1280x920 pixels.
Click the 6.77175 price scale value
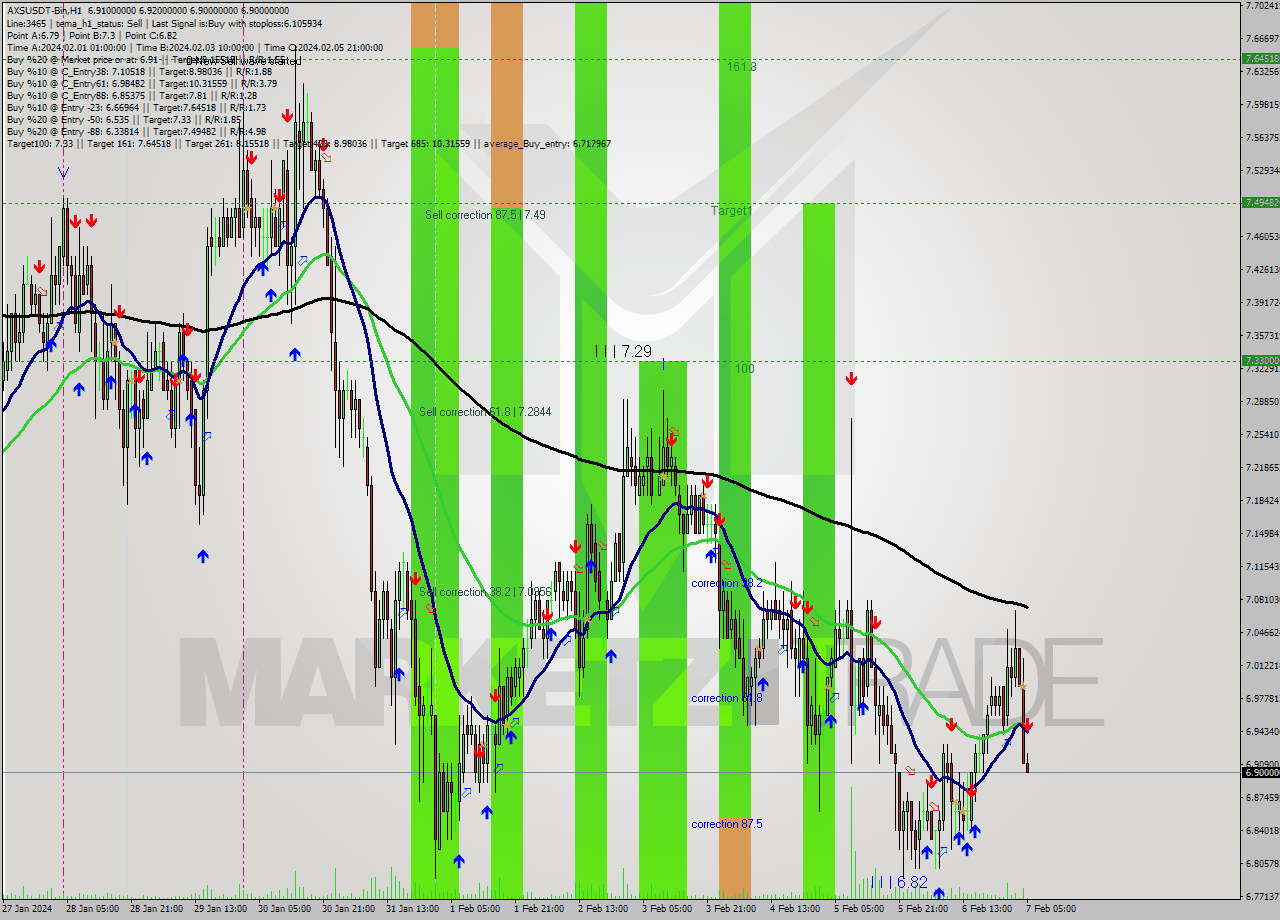pyautogui.click(x=1262, y=896)
